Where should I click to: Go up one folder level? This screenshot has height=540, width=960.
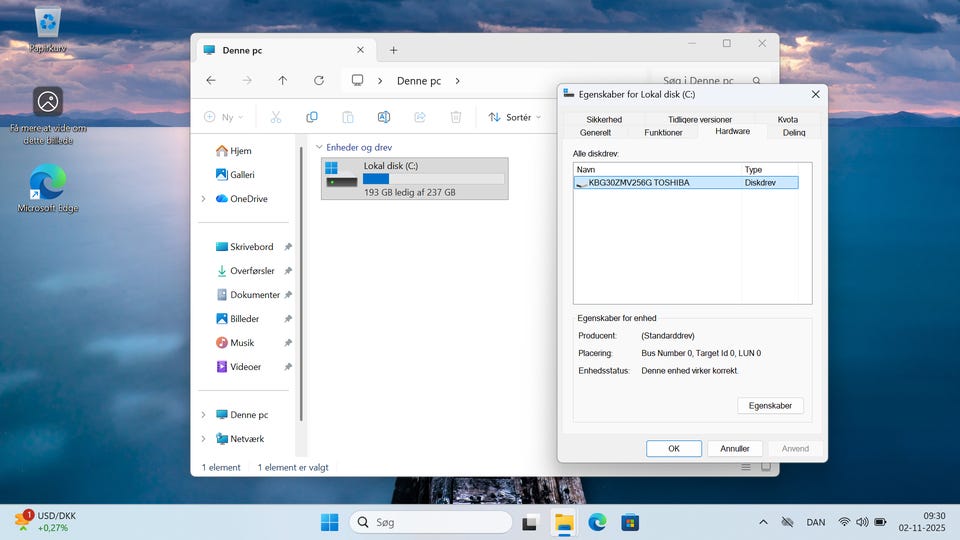click(283, 81)
